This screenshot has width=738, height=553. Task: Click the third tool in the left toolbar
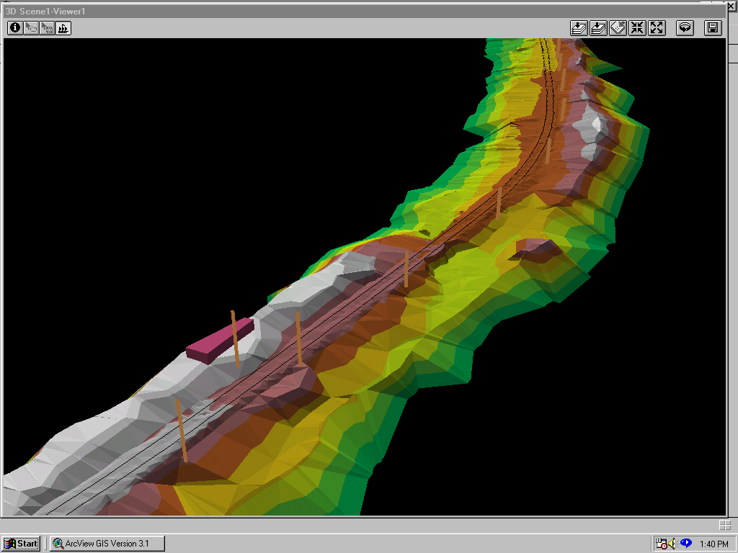pyautogui.click(x=47, y=28)
